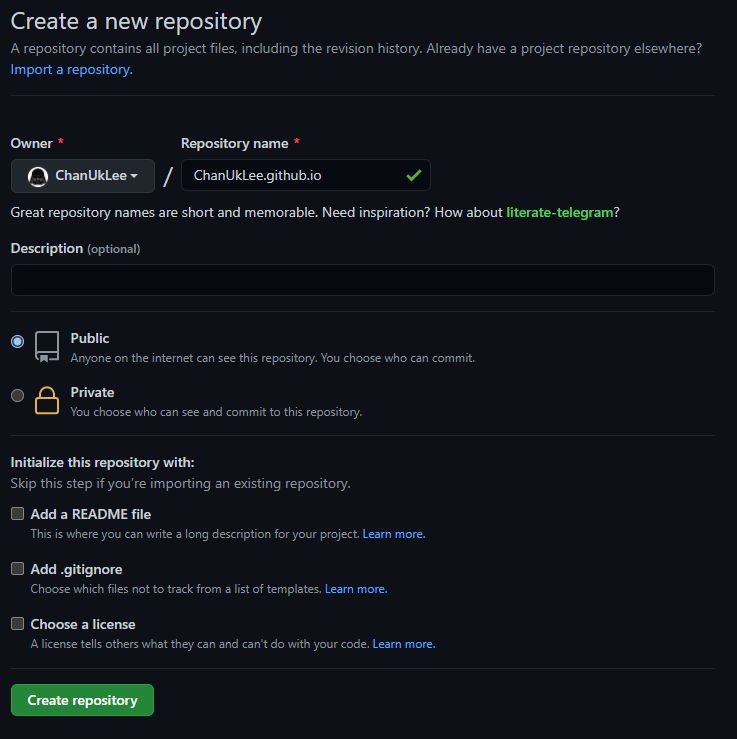Open Learn more link for README
The width and height of the screenshot is (737, 739).
(393, 534)
